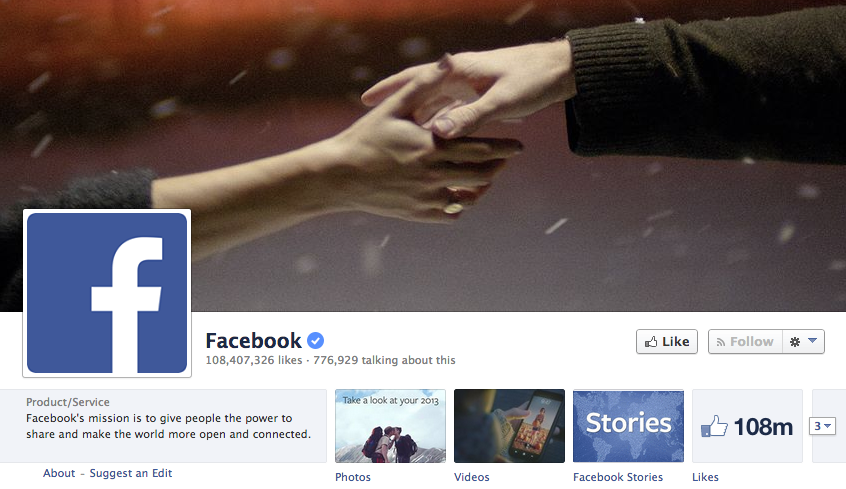
Task: Expand the dropdown arrow beside gear icon
Action: (813, 341)
